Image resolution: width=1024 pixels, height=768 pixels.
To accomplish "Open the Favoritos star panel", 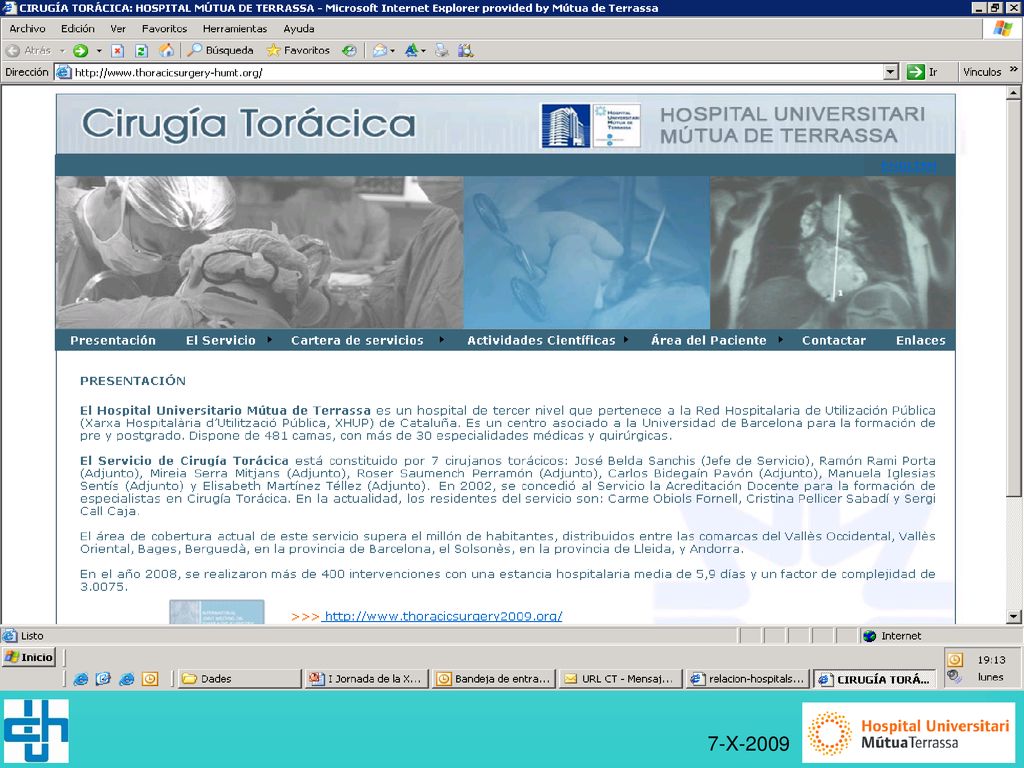I will pyautogui.click(x=298, y=50).
